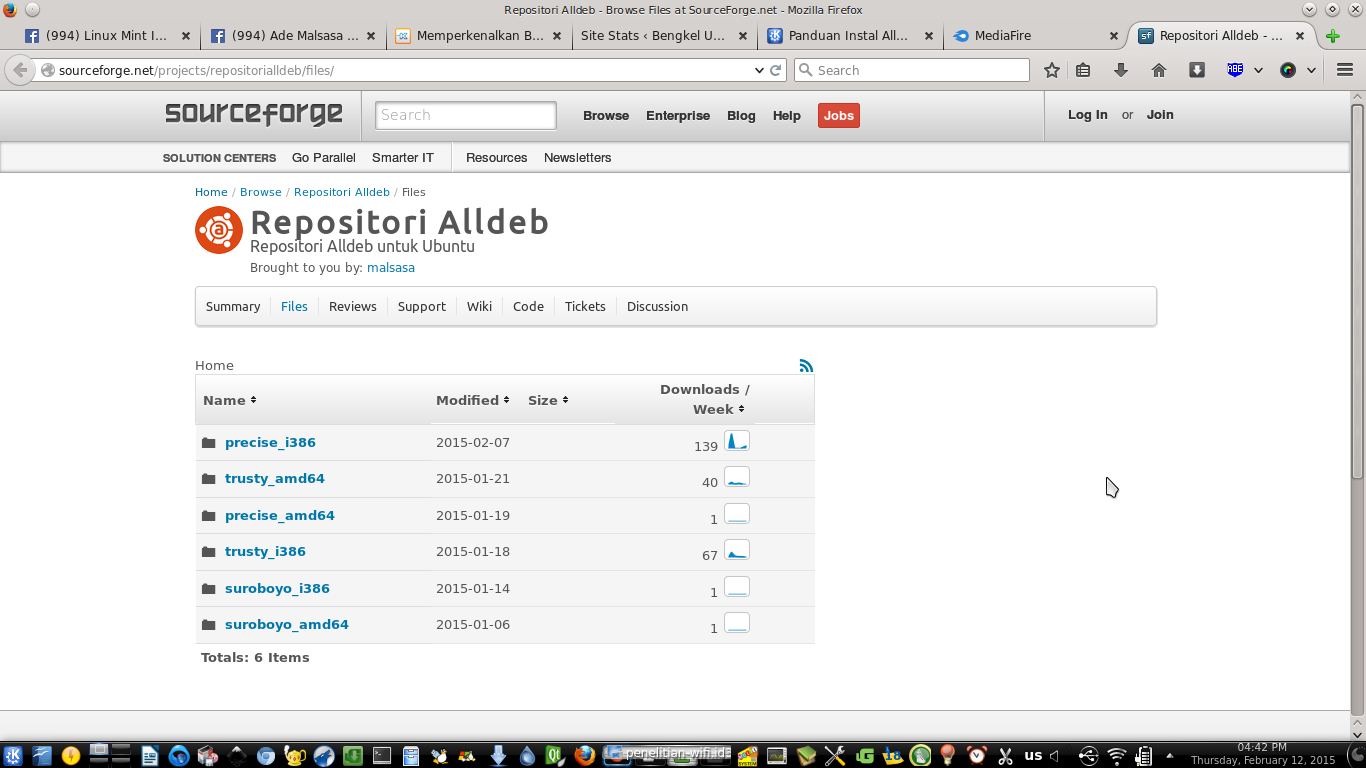Switch to Panduan Instal All... tab
The width and height of the screenshot is (1366, 768).
click(848, 35)
